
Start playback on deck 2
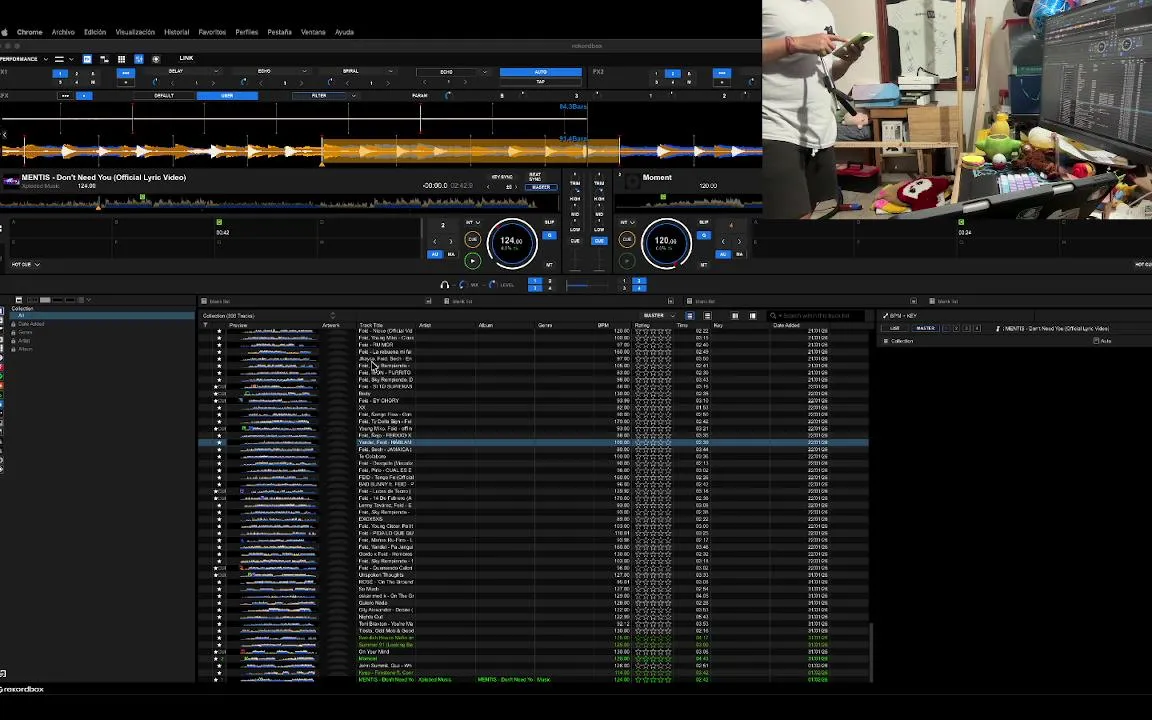(x=627, y=260)
